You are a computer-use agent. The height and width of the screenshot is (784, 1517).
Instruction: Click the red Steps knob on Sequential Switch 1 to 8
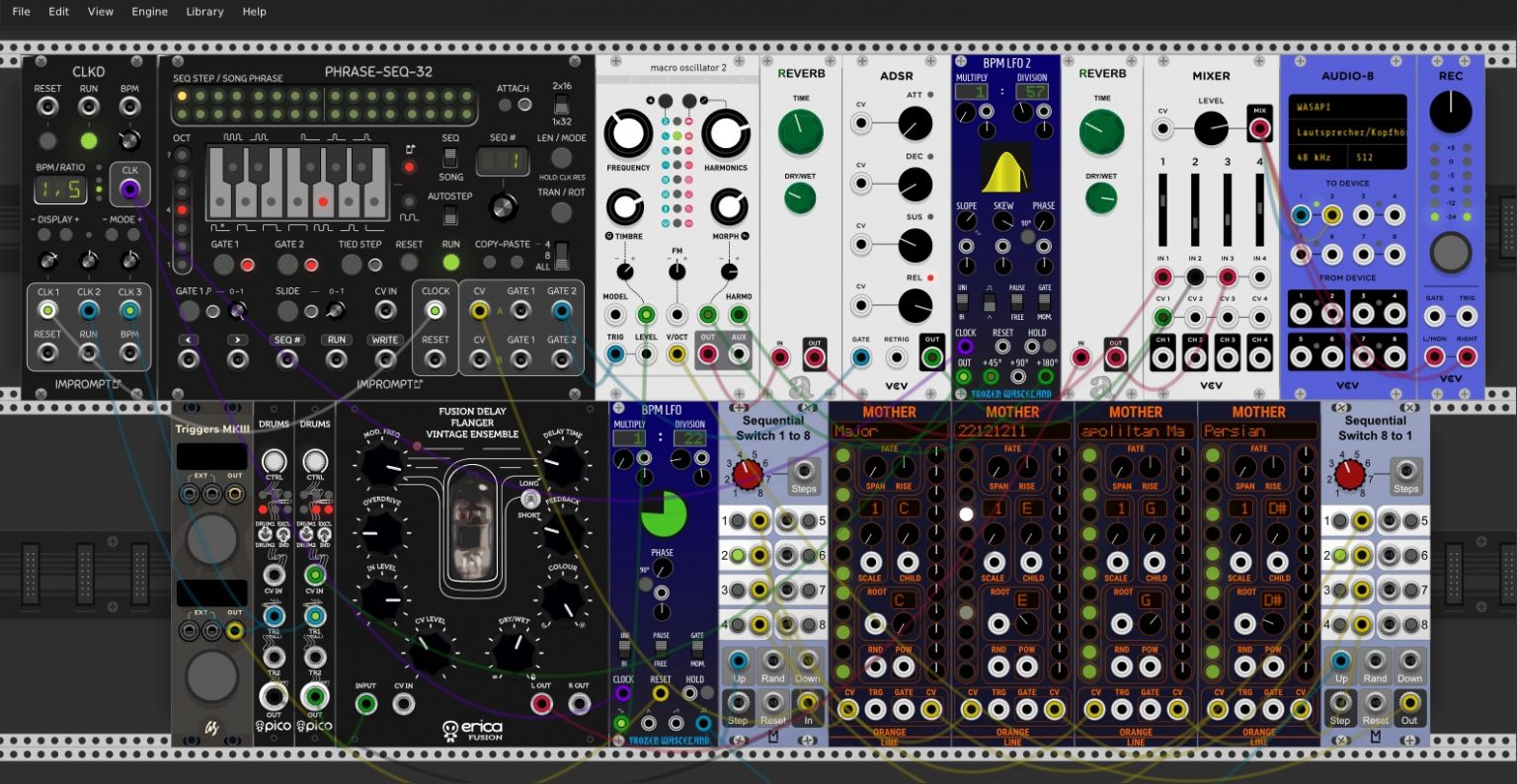748,475
